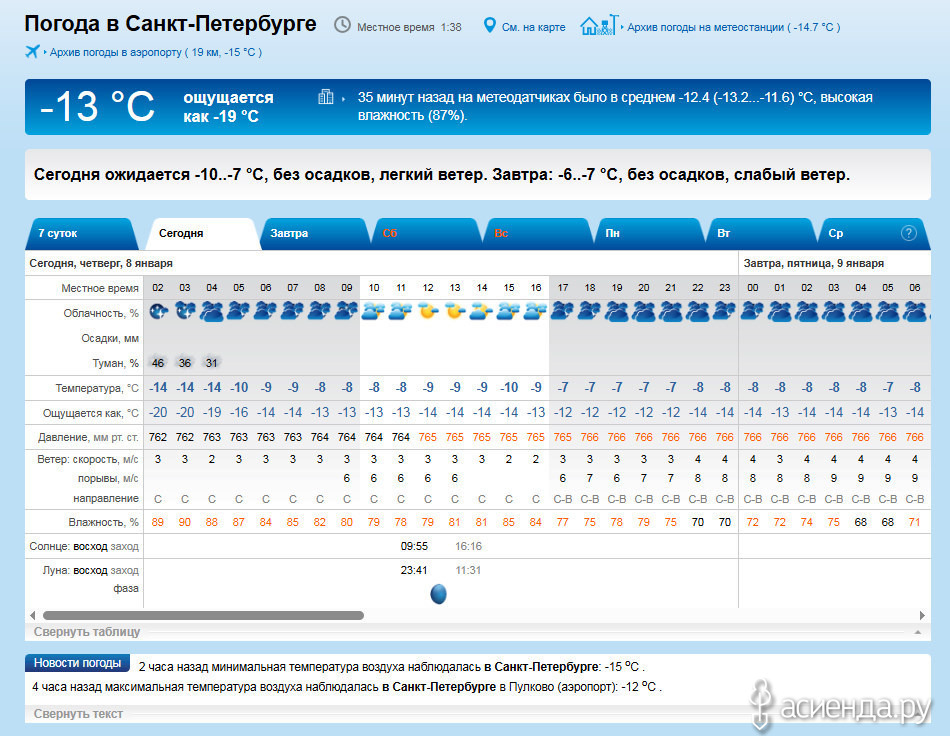Click the right scroll arrow of the table
Image resolution: width=950 pixels, height=736 pixels.
[x=922, y=615]
